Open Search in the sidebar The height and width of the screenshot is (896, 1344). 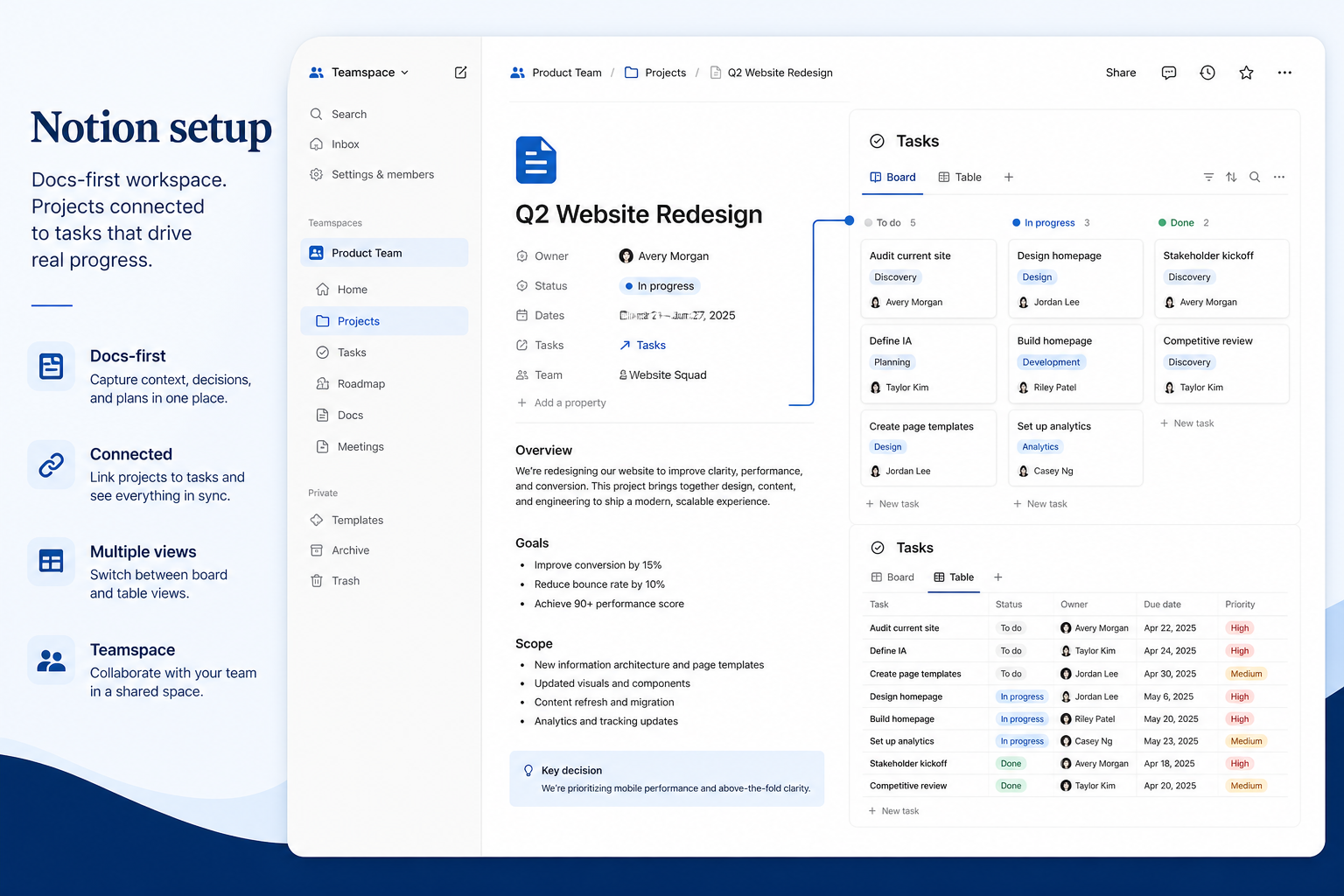pos(338,115)
